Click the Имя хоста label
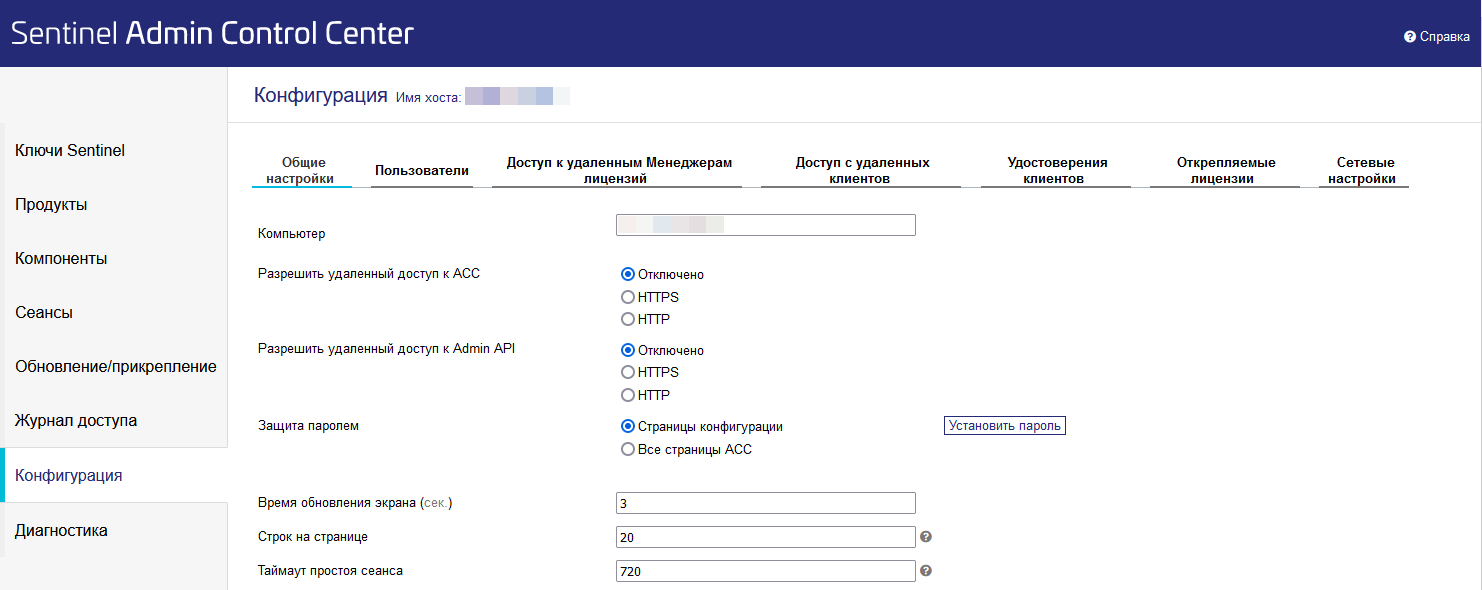The image size is (1482, 590). [429, 98]
